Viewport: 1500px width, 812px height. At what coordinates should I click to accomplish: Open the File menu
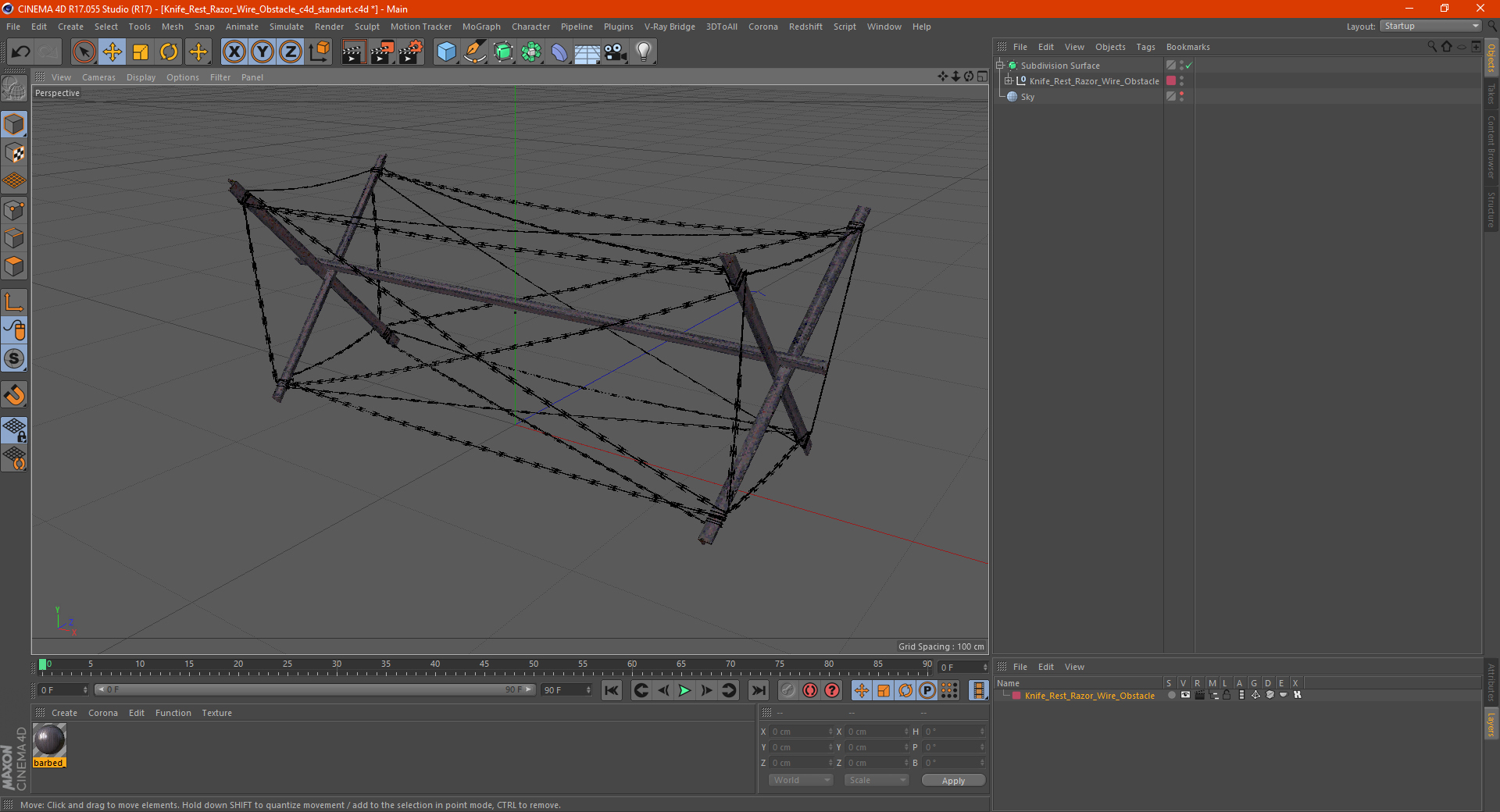(13, 27)
